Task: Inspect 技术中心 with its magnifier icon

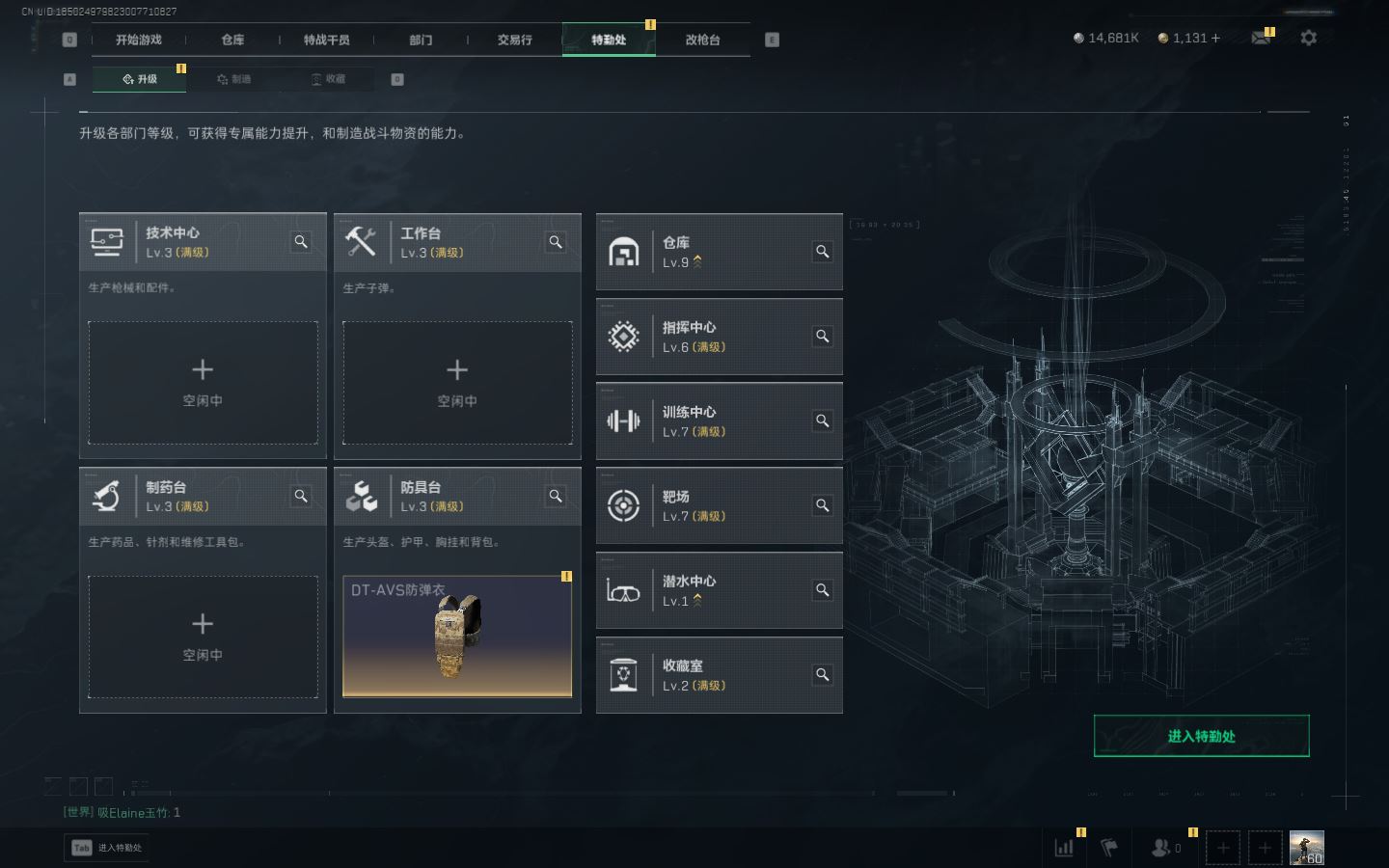Action: 301,242
